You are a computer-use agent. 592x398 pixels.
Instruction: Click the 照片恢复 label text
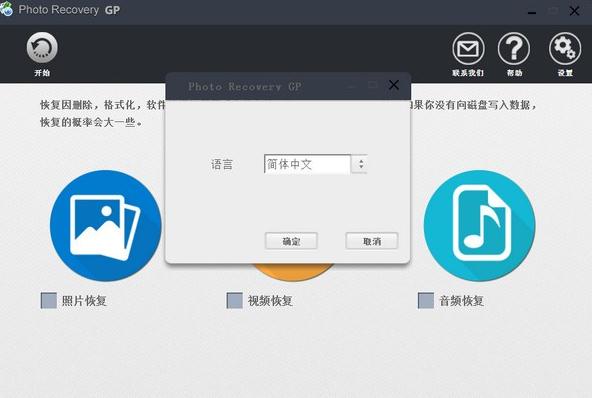(84, 301)
